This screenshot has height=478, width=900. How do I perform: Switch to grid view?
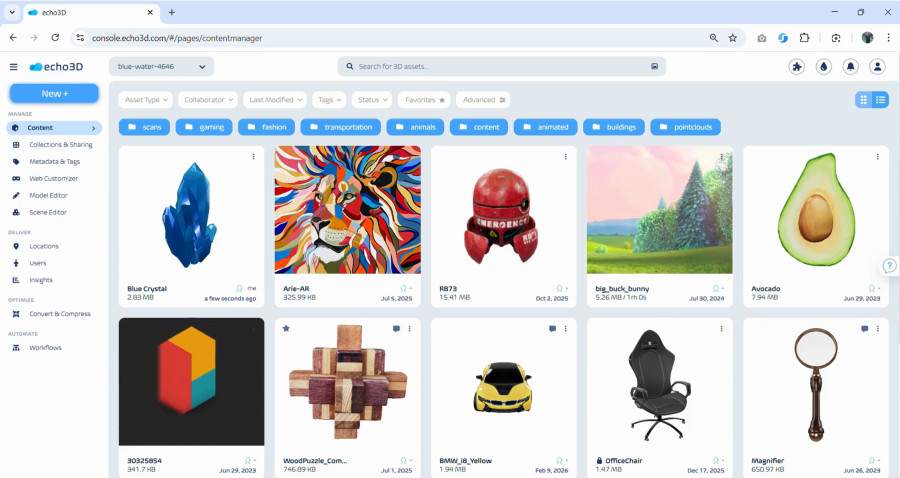click(863, 100)
